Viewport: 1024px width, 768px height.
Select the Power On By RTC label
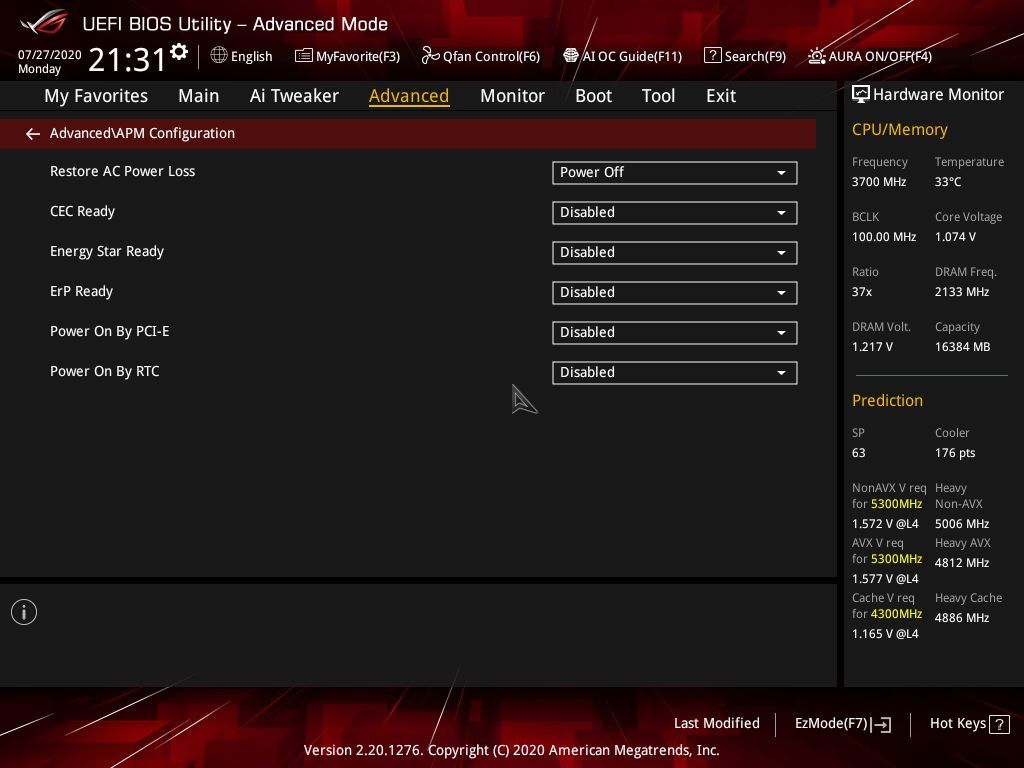point(104,372)
